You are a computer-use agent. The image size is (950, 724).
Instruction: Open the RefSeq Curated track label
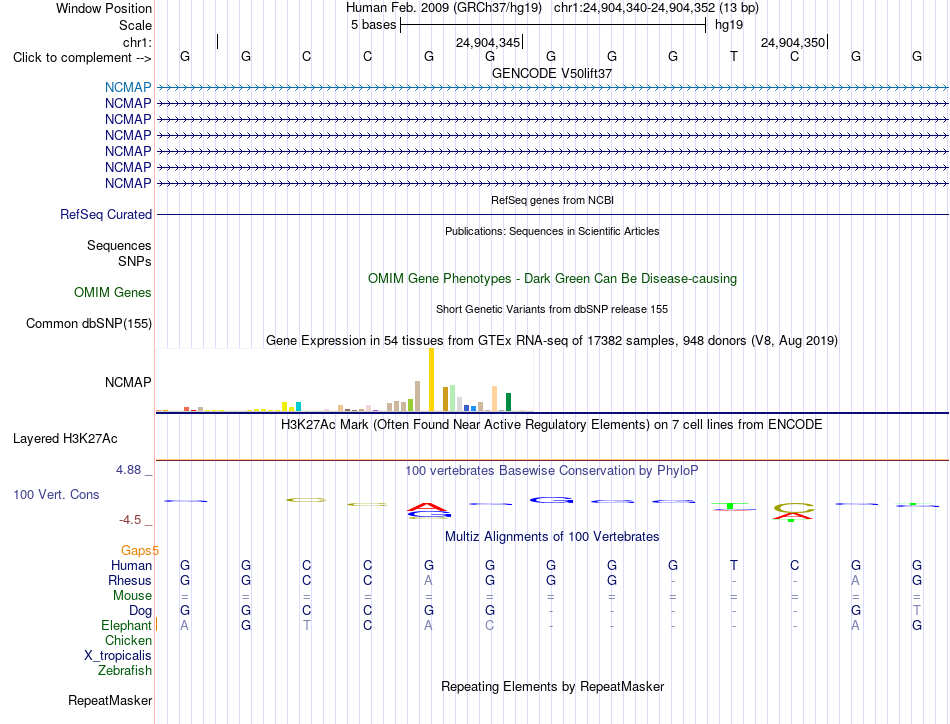click(106, 214)
